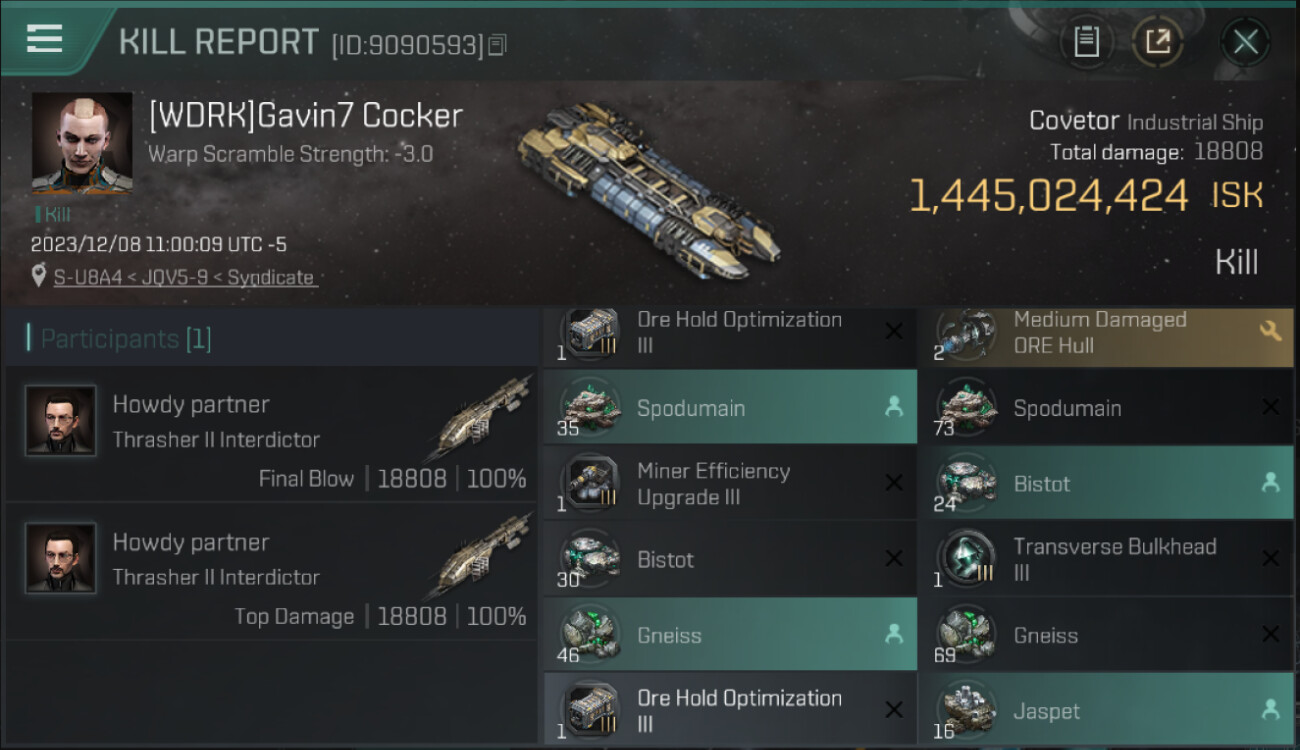Select the highlighted Gneiss 46 row
Screen dimensions: 1300x750
pos(730,635)
